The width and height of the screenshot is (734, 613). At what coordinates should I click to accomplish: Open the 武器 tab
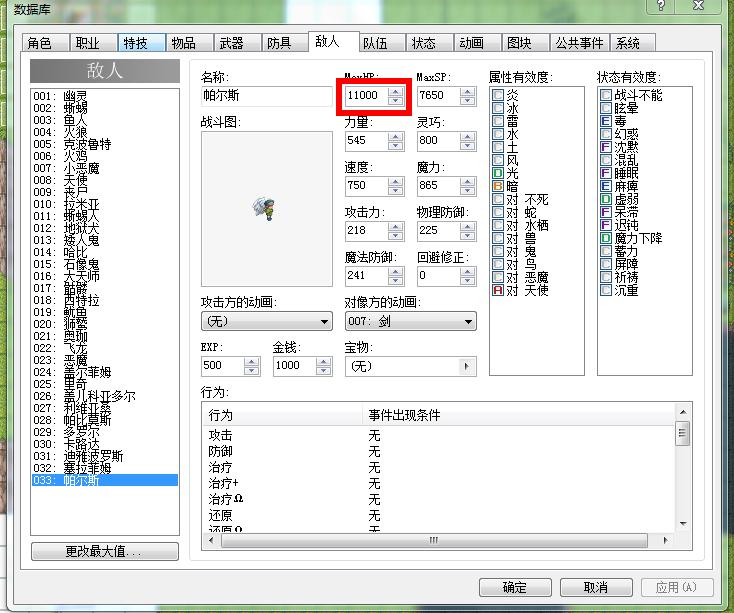coord(237,43)
